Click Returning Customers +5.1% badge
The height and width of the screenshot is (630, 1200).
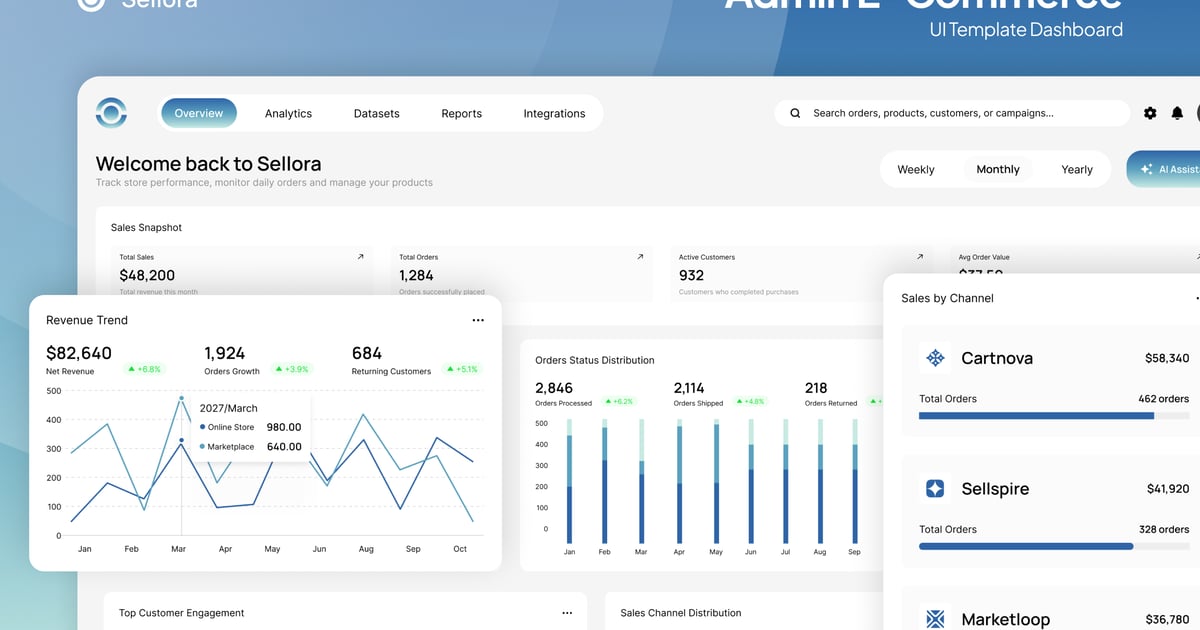click(x=461, y=369)
